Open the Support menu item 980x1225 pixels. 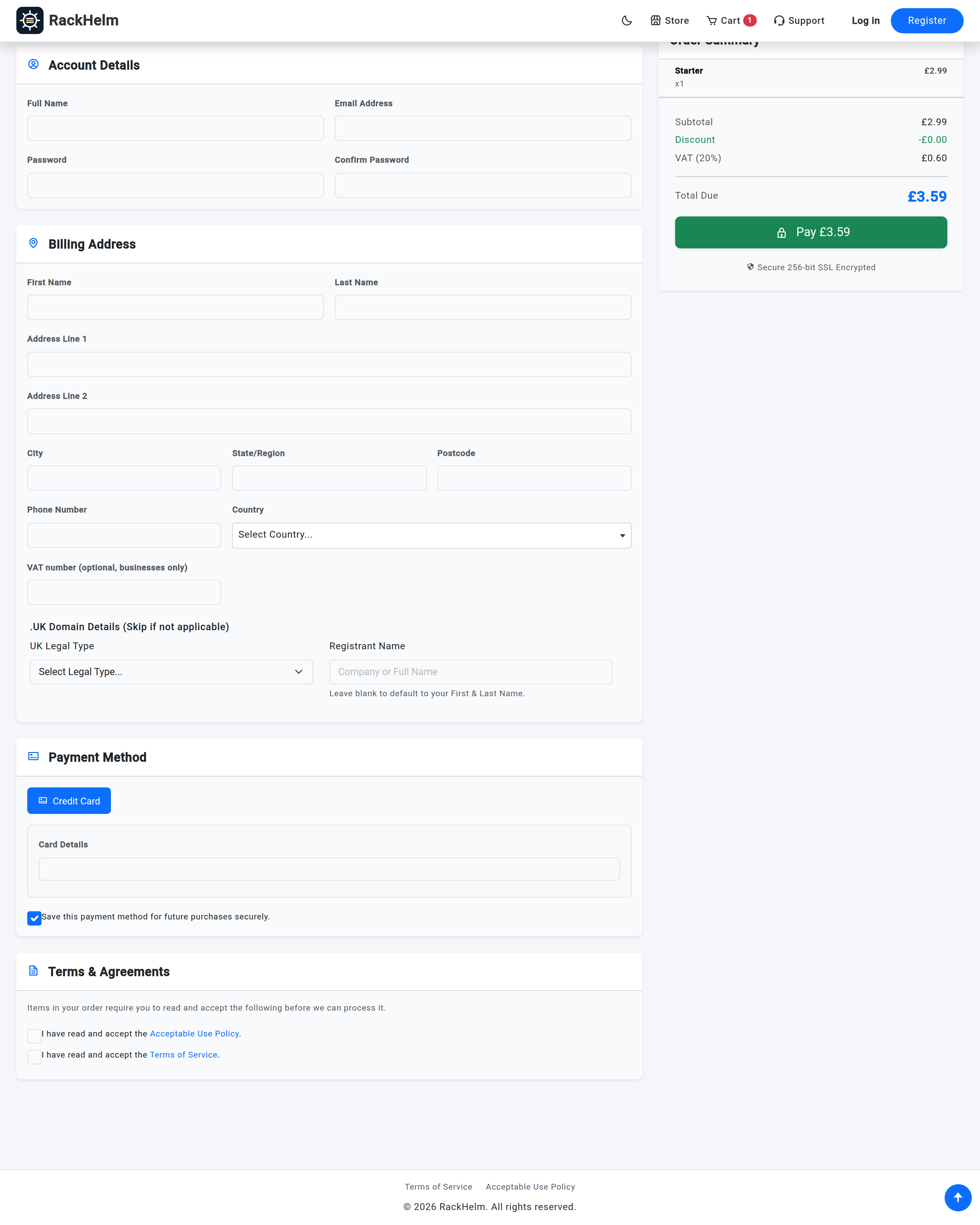[799, 20]
